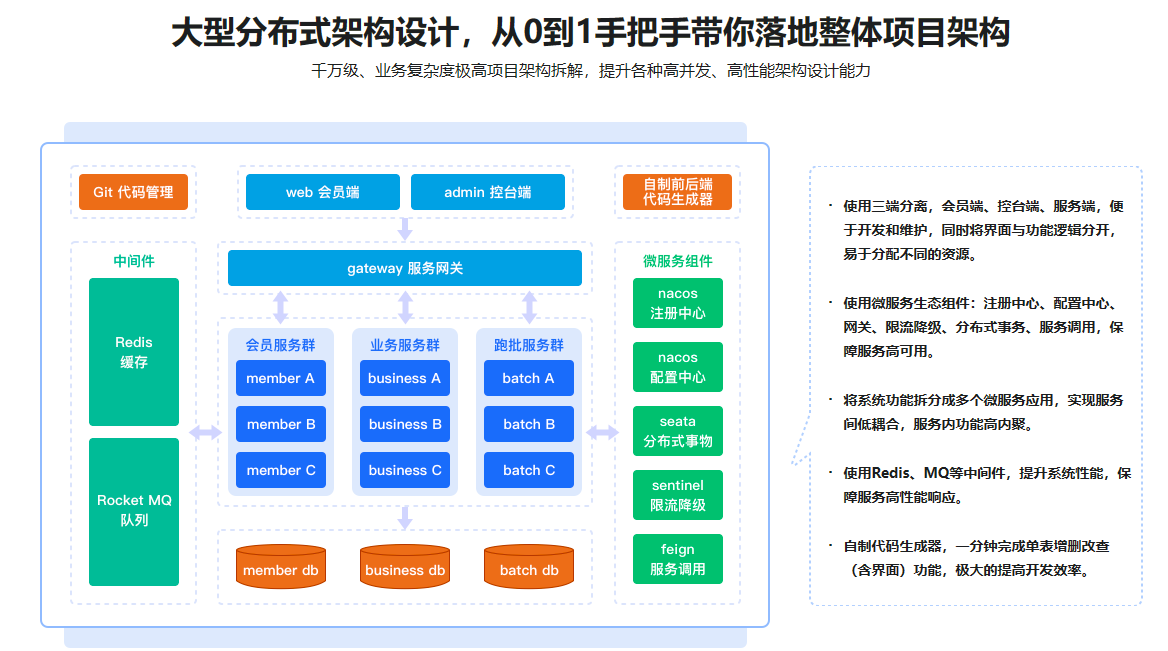Click the down arrow above gateway 服务网关
The image size is (1168, 651).
coord(405,229)
